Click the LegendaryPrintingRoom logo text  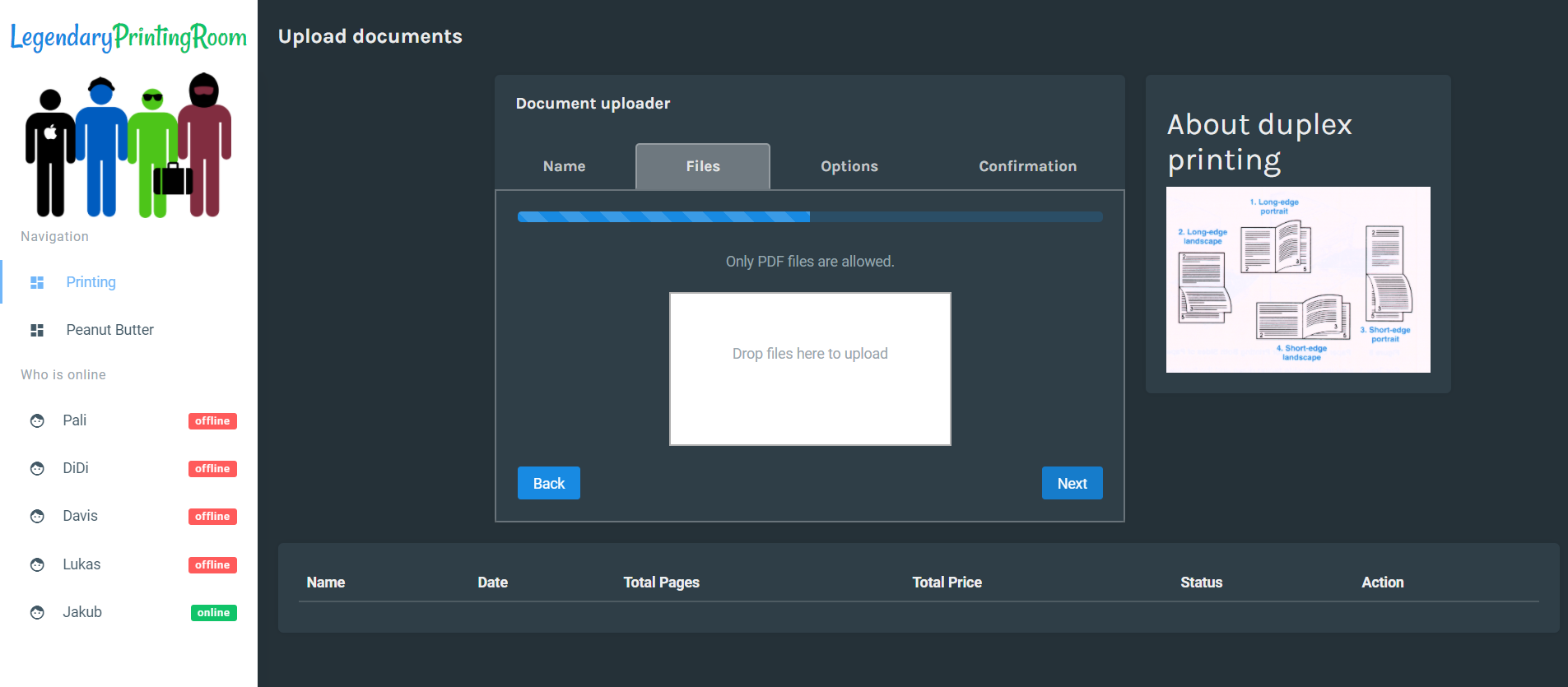(128, 37)
